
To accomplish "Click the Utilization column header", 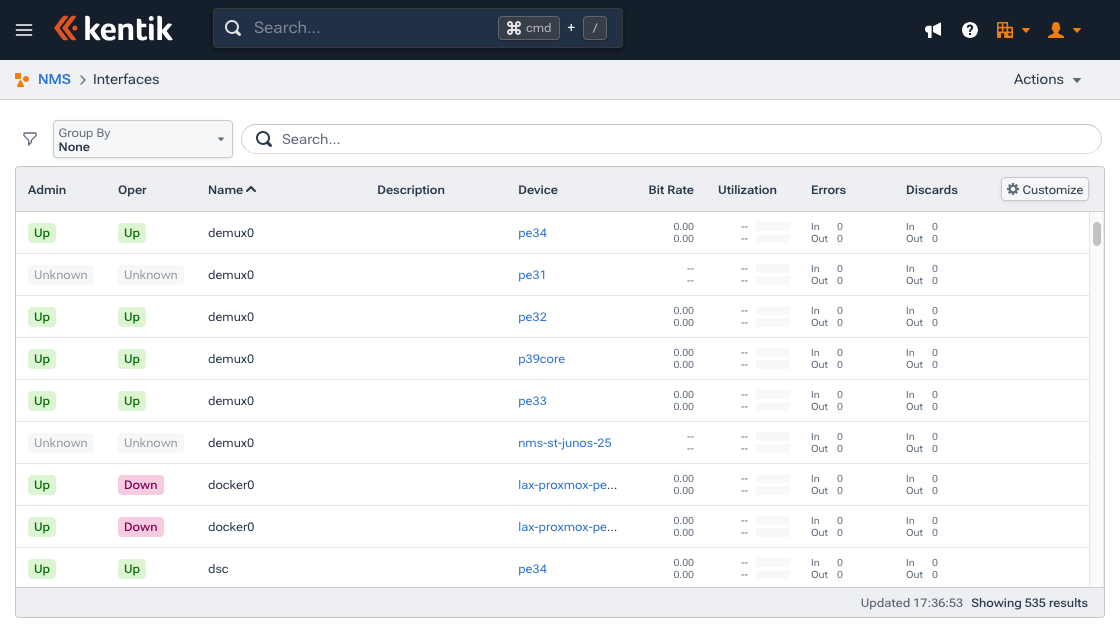I will click(x=747, y=190).
